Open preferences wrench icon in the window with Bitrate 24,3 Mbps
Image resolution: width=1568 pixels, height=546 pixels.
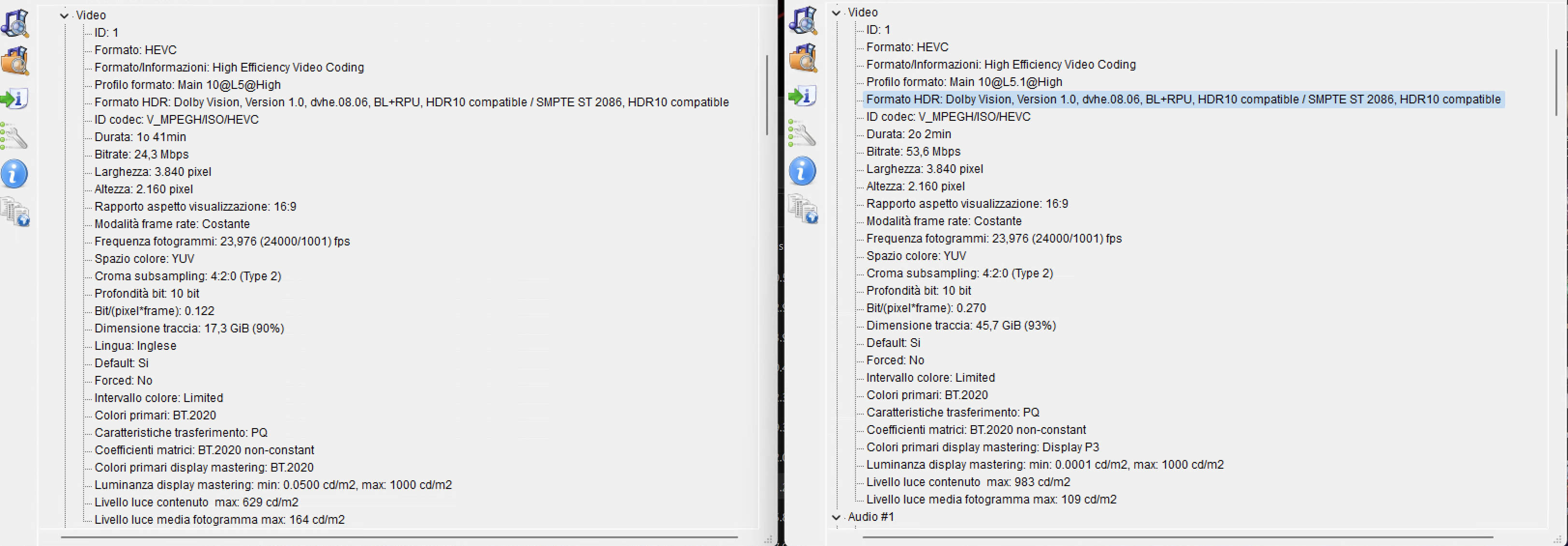[14, 136]
